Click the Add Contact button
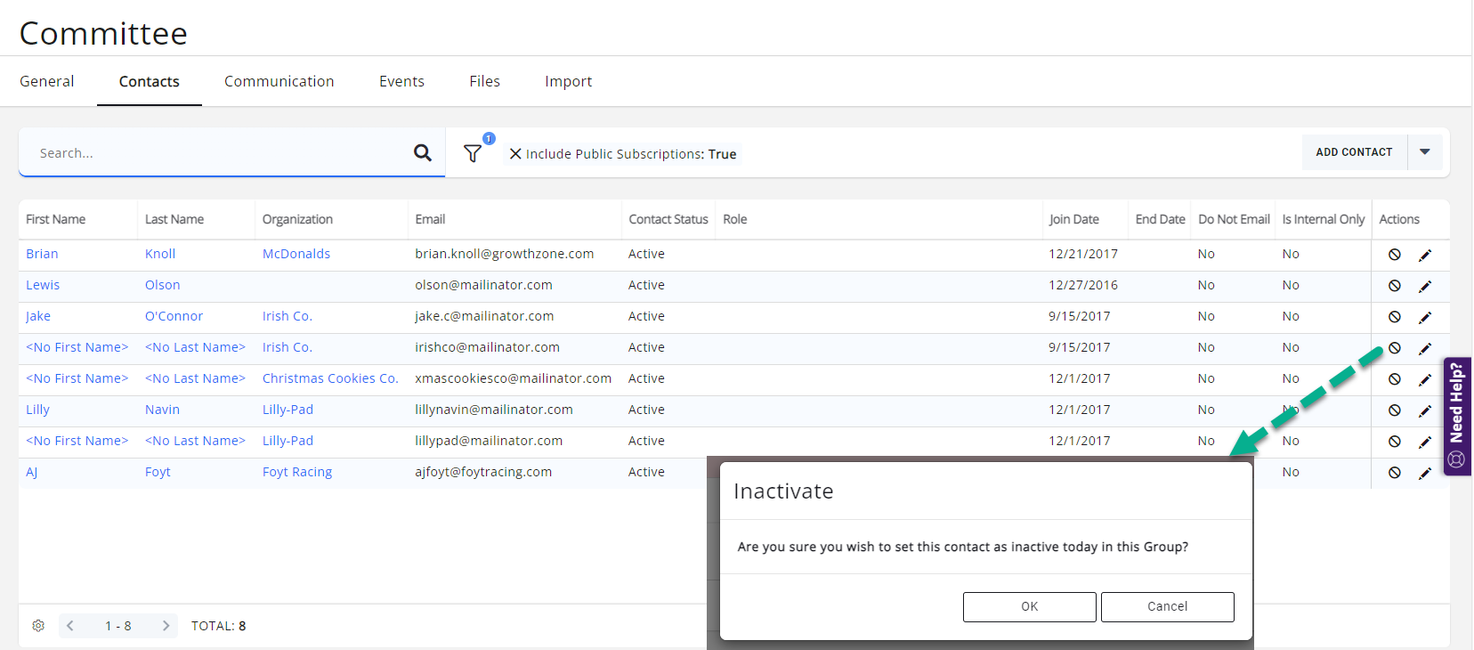This screenshot has width=1474, height=650. (1354, 152)
